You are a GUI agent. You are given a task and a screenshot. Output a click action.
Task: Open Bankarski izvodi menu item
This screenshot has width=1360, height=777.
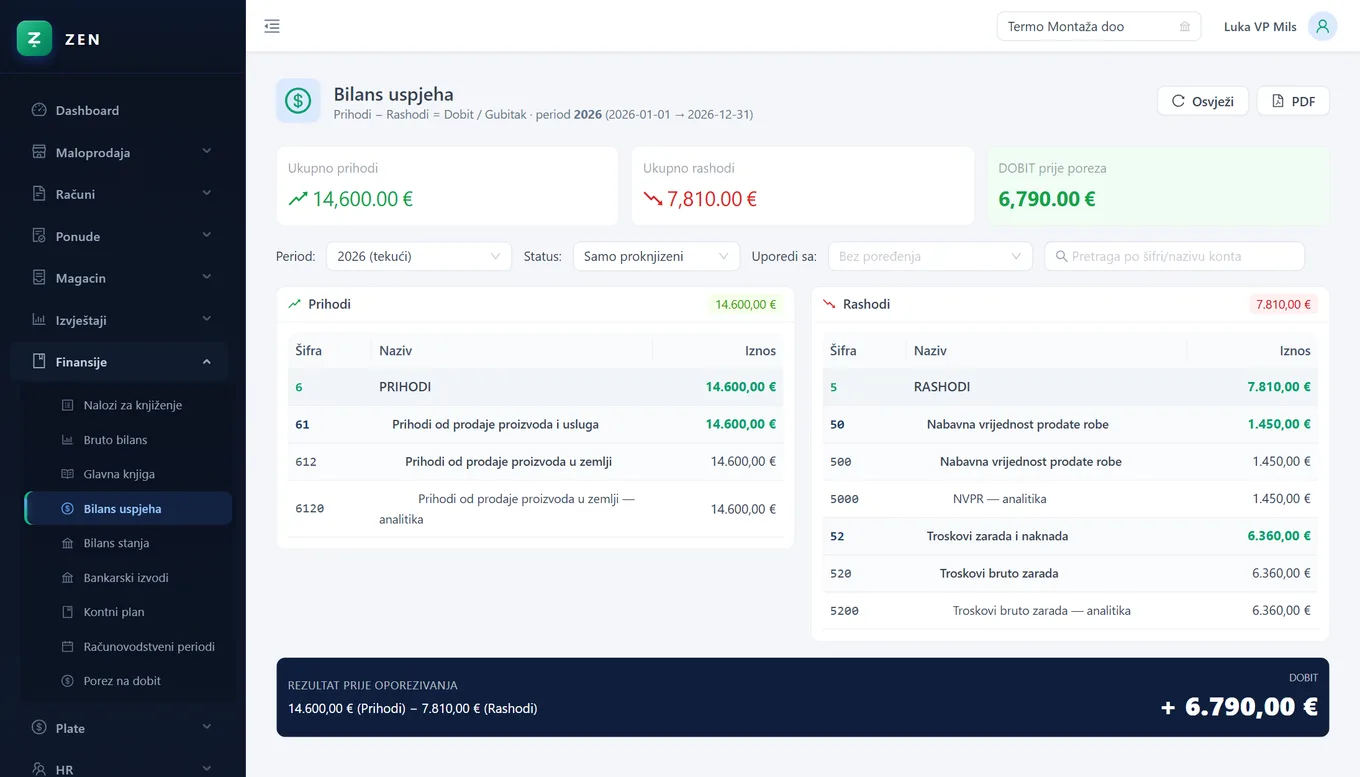click(130, 578)
